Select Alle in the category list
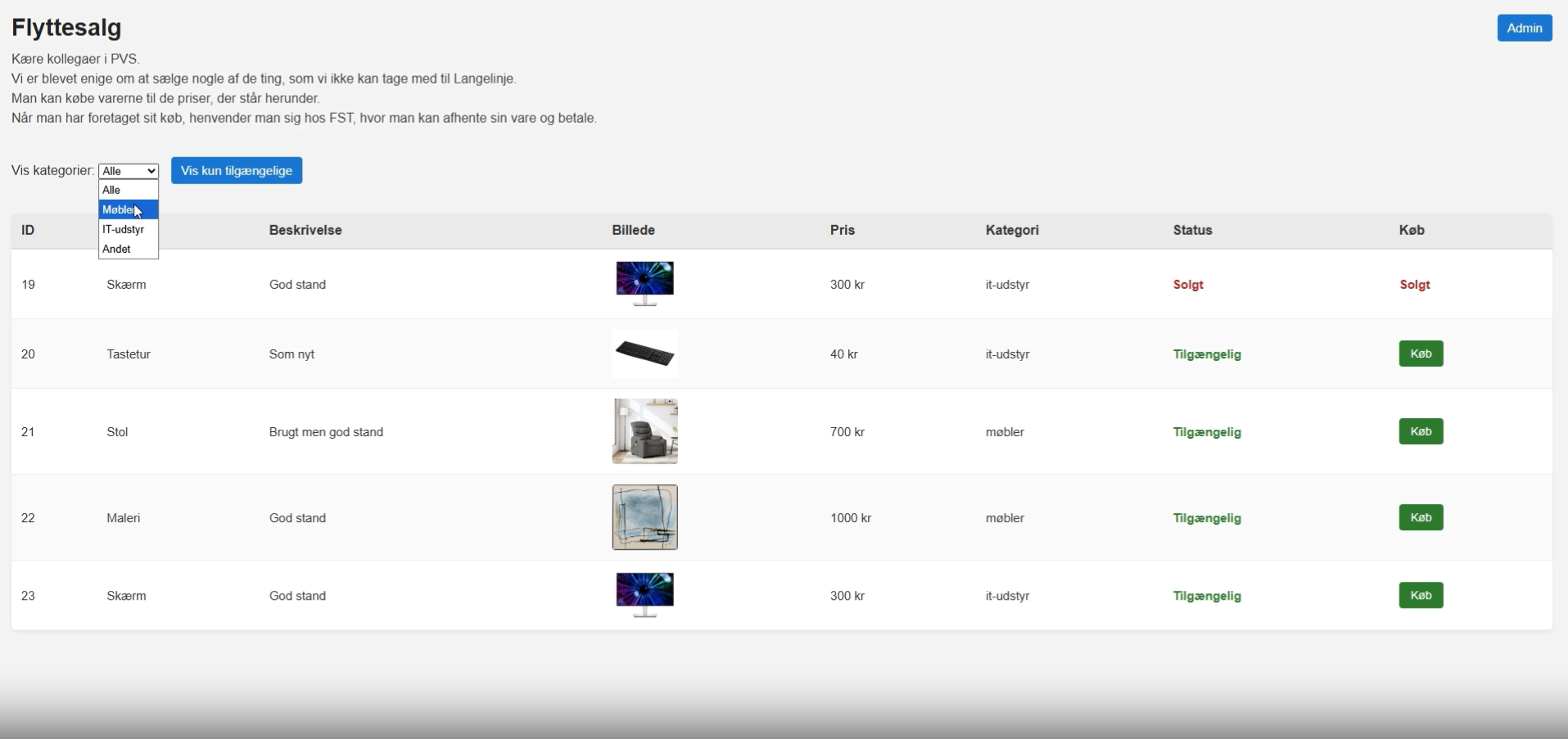Image resolution: width=1568 pixels, height=739 pixels. (129, 190)
